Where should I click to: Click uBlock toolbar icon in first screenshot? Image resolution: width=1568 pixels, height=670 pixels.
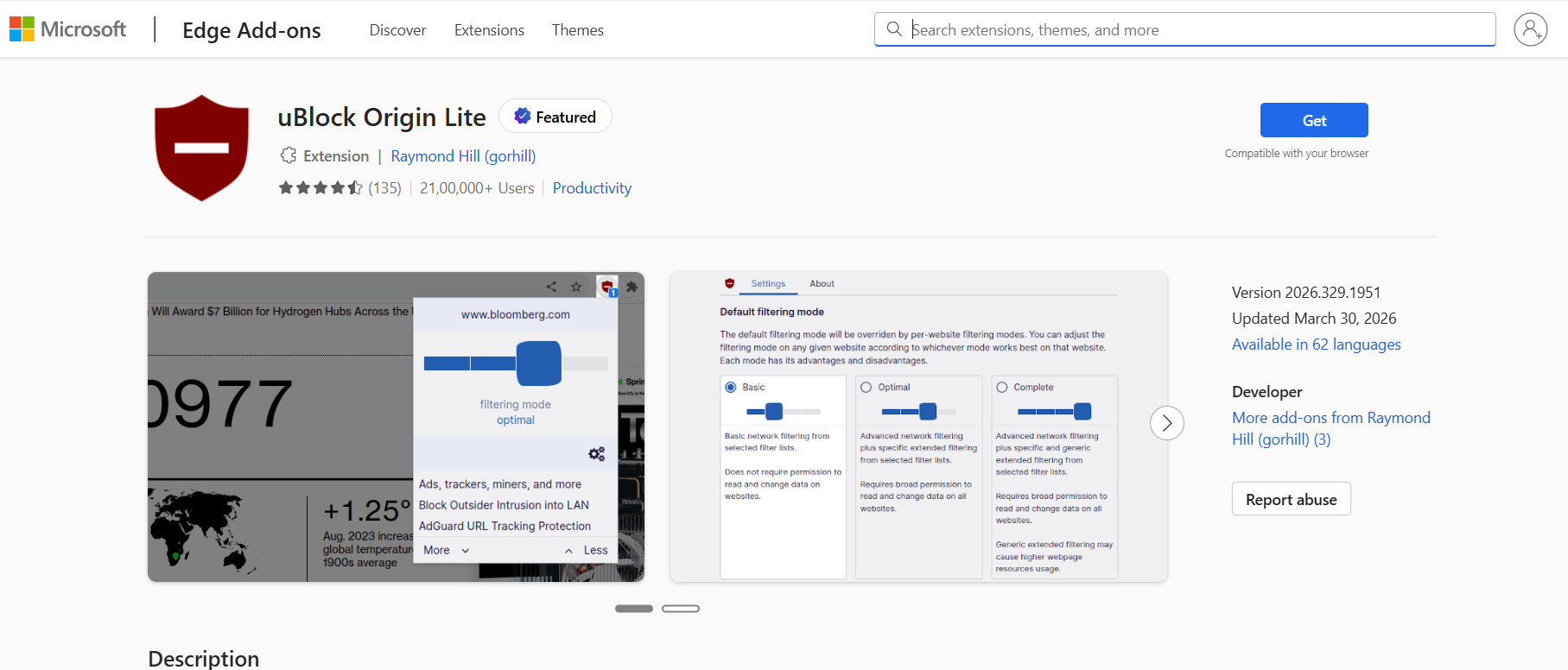(x=607, y=287)
